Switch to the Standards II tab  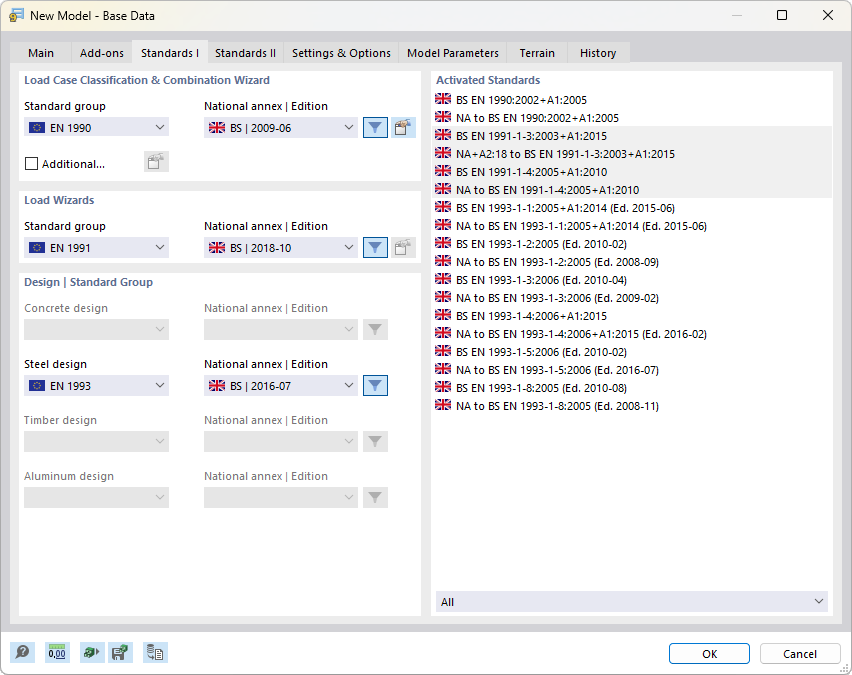tap(245, 53)
